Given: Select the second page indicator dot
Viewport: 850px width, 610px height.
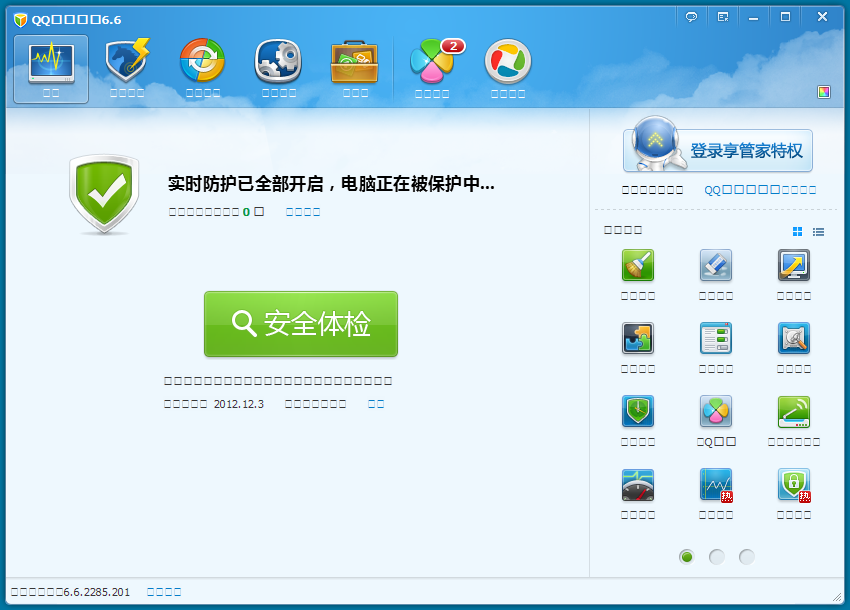Looking at the screenshot, I should (717, 557).
